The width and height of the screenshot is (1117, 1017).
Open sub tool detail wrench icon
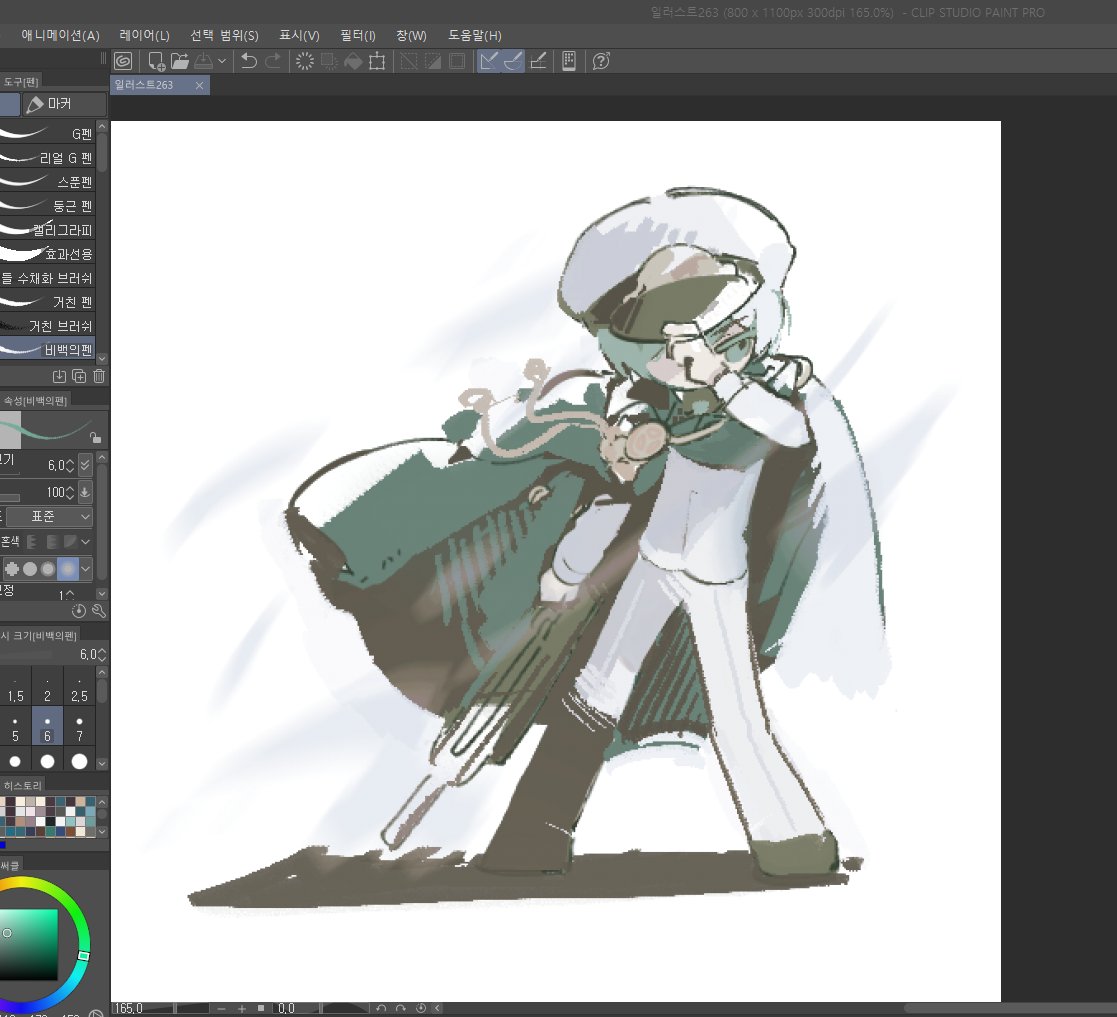coord(99,611)
